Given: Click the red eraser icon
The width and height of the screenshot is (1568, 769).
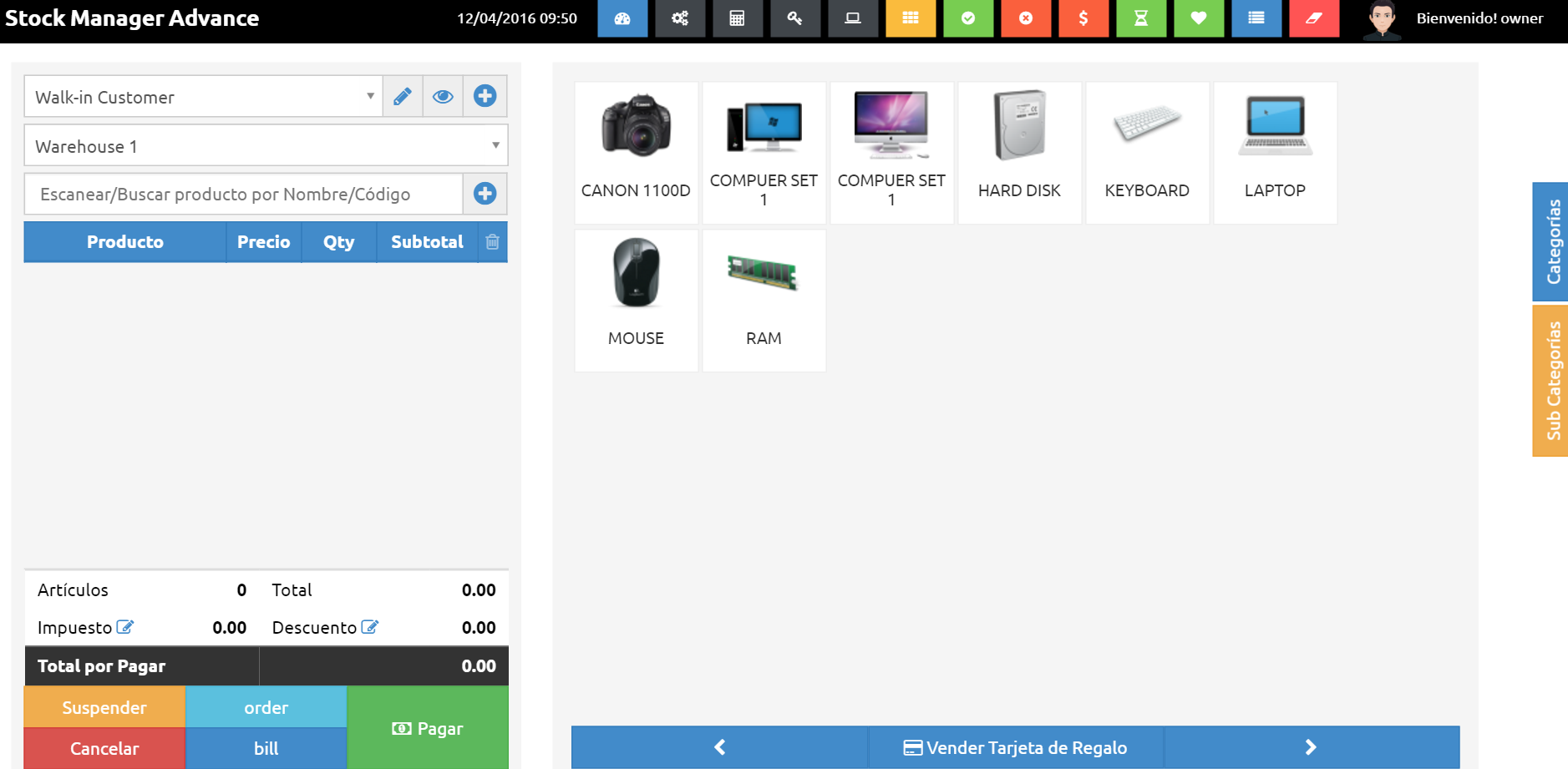Looking at the screenshot, I should [1313, 18].
